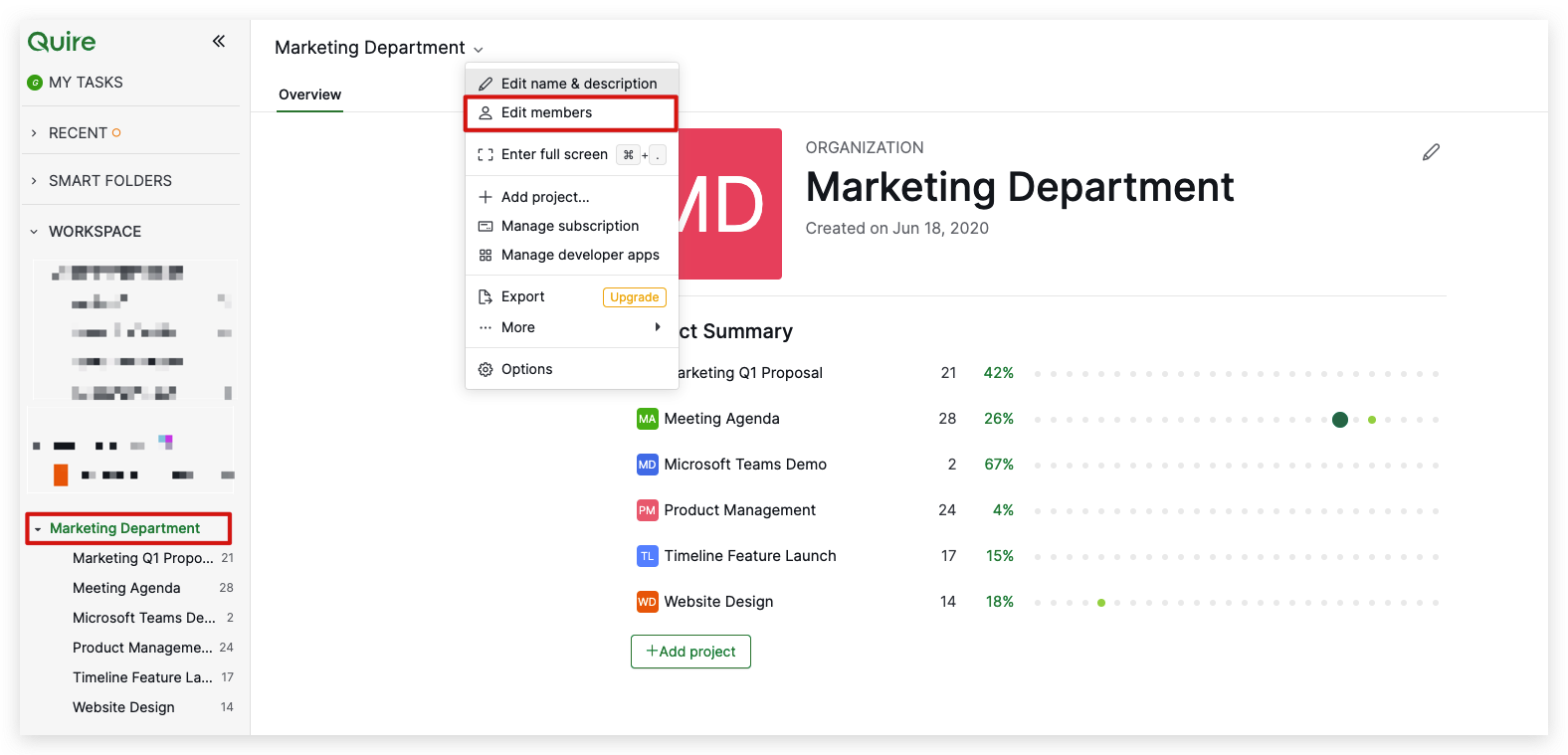Click task count 24 for Product Management in summary
Viewport: 1568px width, 755px height.
click(947, 510)
